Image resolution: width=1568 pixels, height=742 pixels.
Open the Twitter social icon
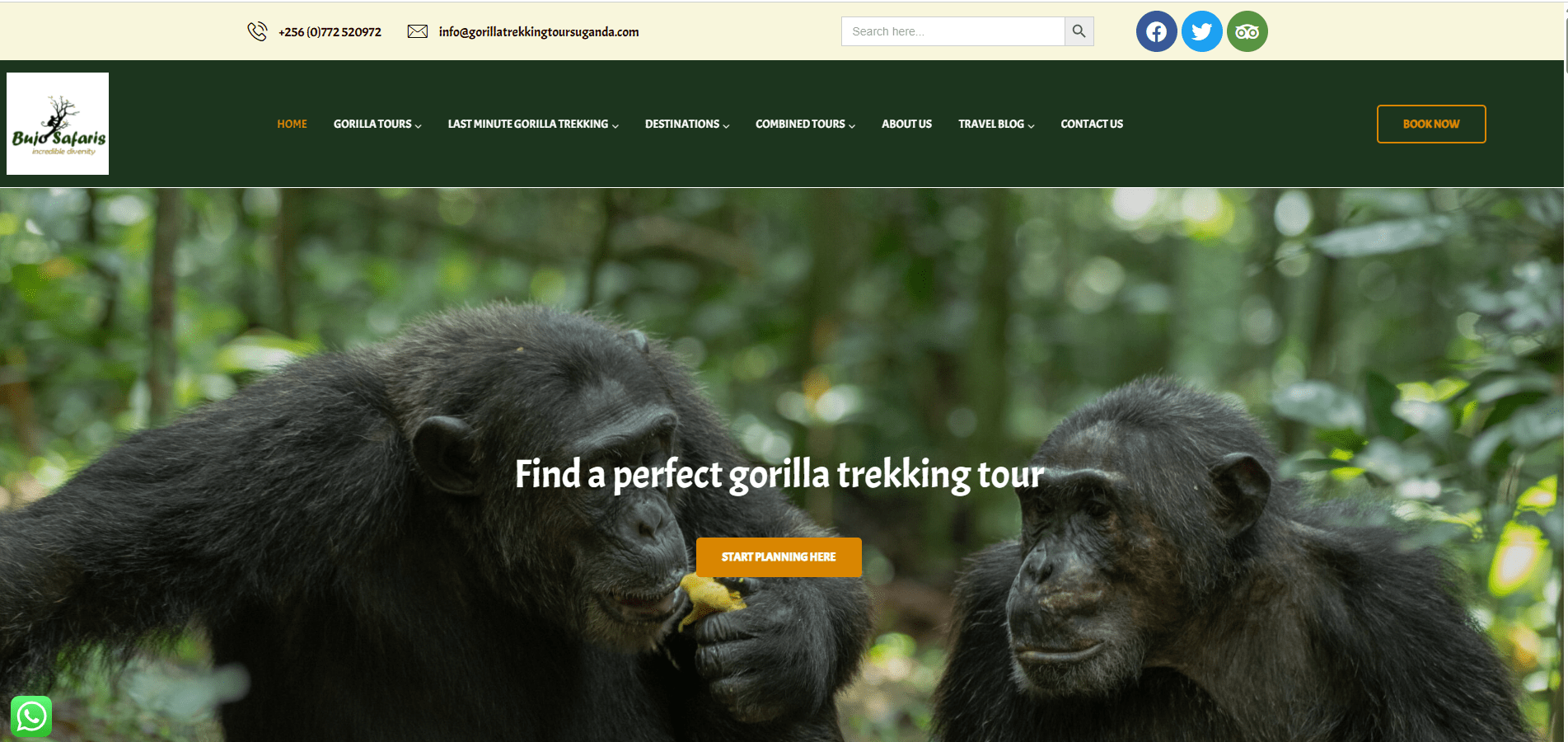[x=1201, y=31]
